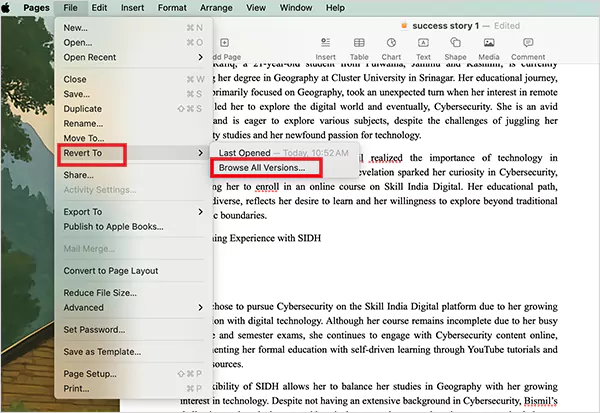The height and width of the screenshot is (413, 600).
Task: Choose Share... from the File menu
Action: coord(133,175)
